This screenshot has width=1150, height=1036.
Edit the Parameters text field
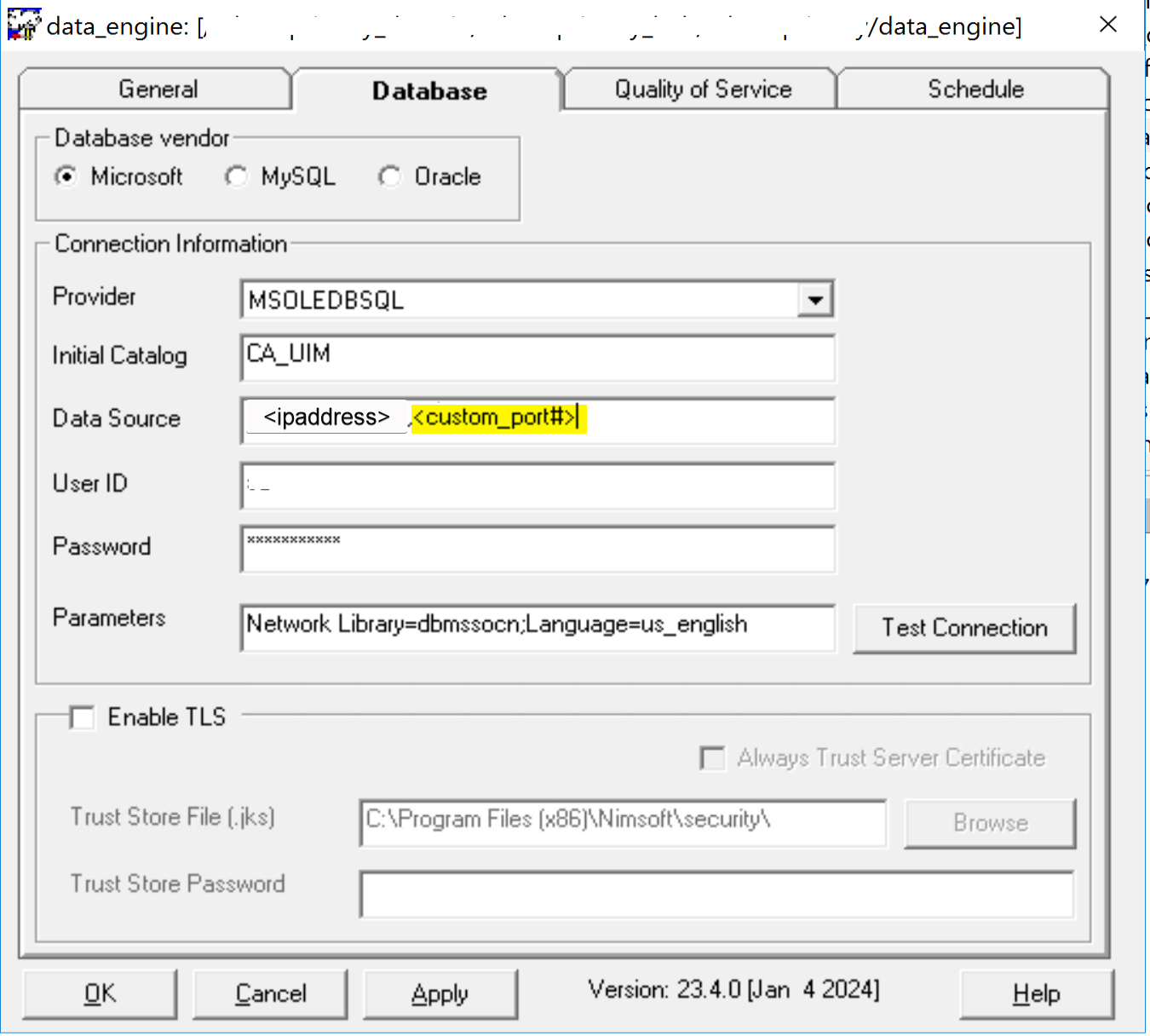click(538, 628)
